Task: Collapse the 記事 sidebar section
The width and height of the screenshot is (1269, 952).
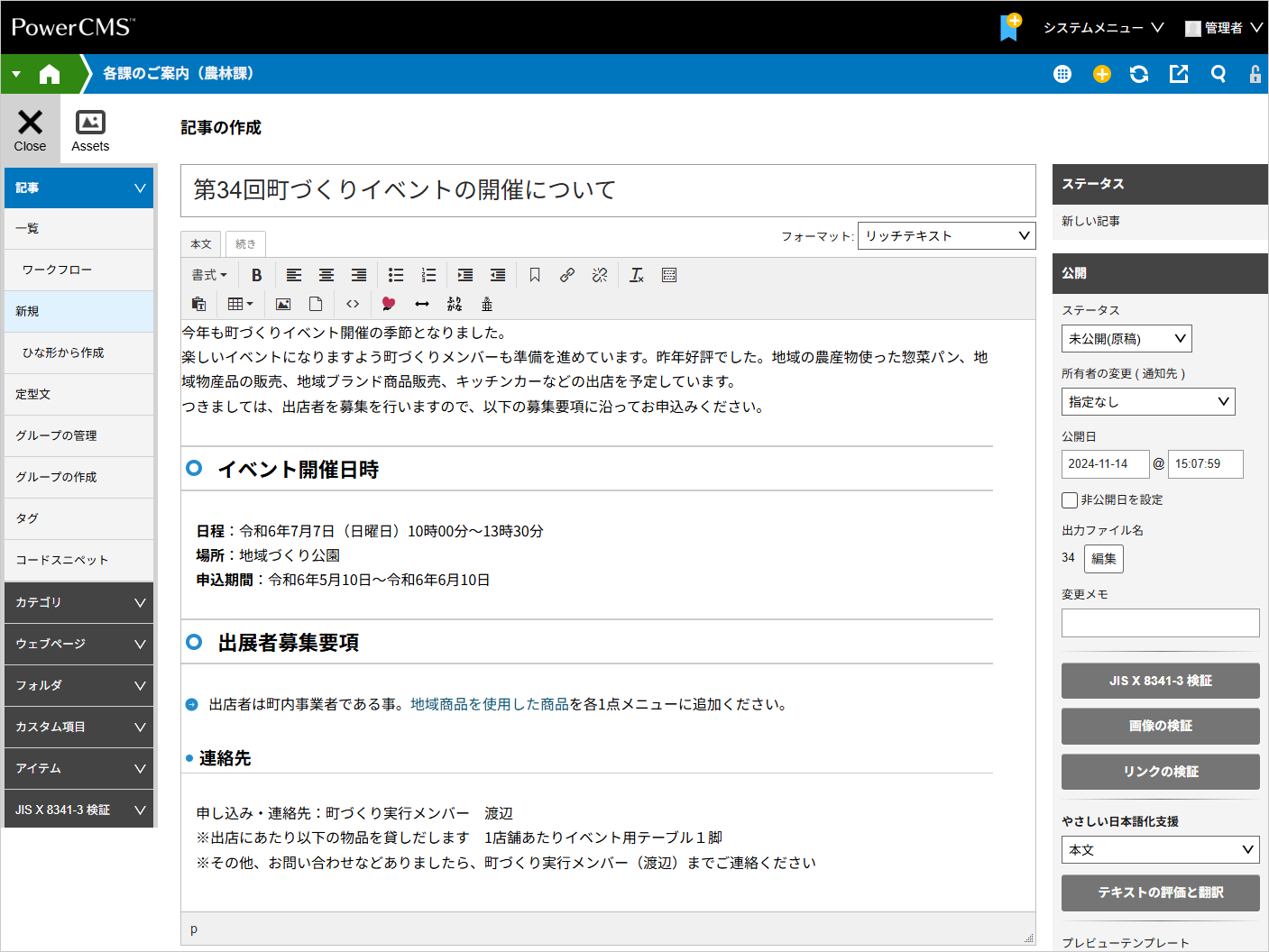Action: [x=78, y=188]
